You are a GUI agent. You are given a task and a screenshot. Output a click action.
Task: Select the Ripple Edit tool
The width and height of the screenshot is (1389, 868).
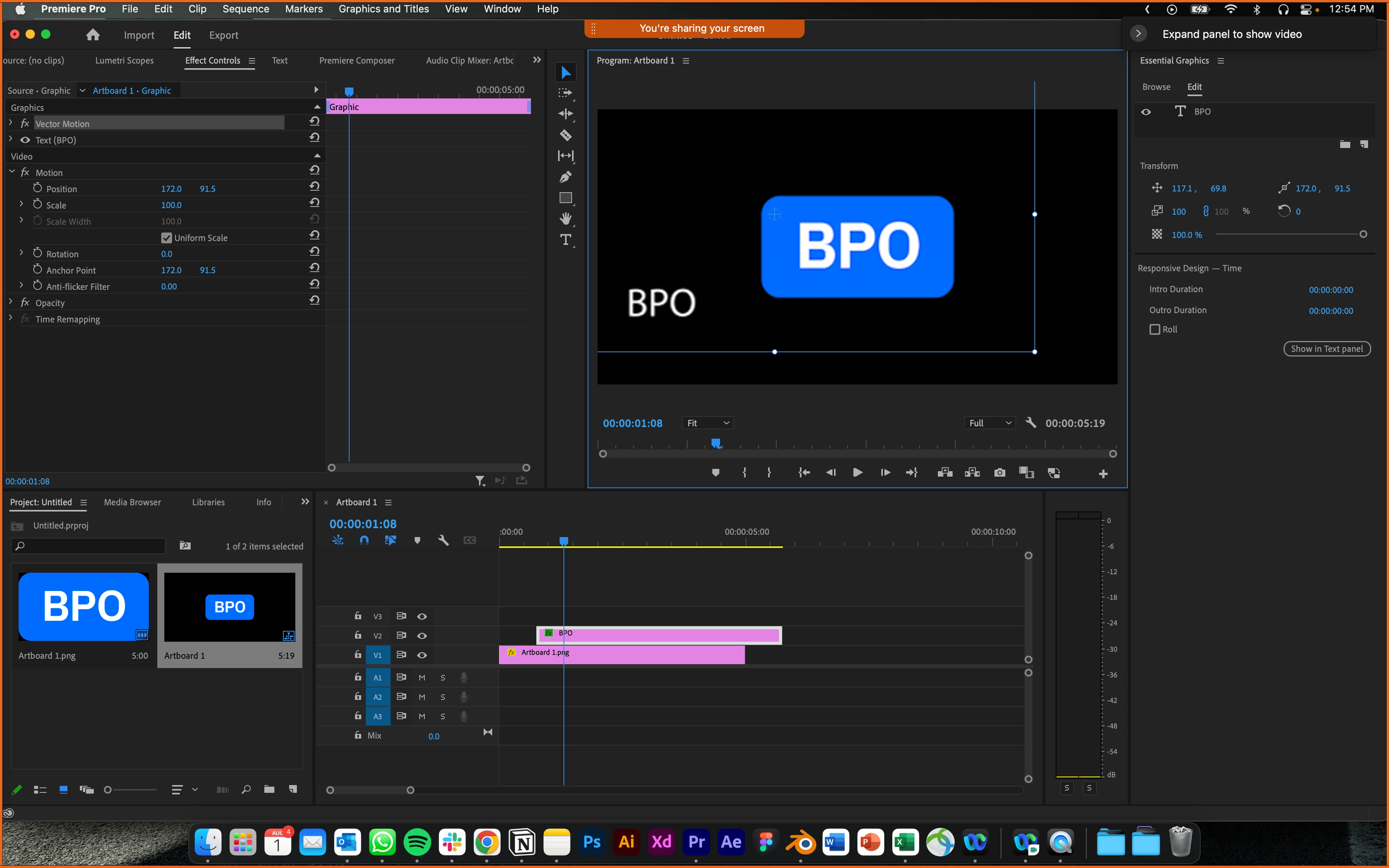(565, 114)
